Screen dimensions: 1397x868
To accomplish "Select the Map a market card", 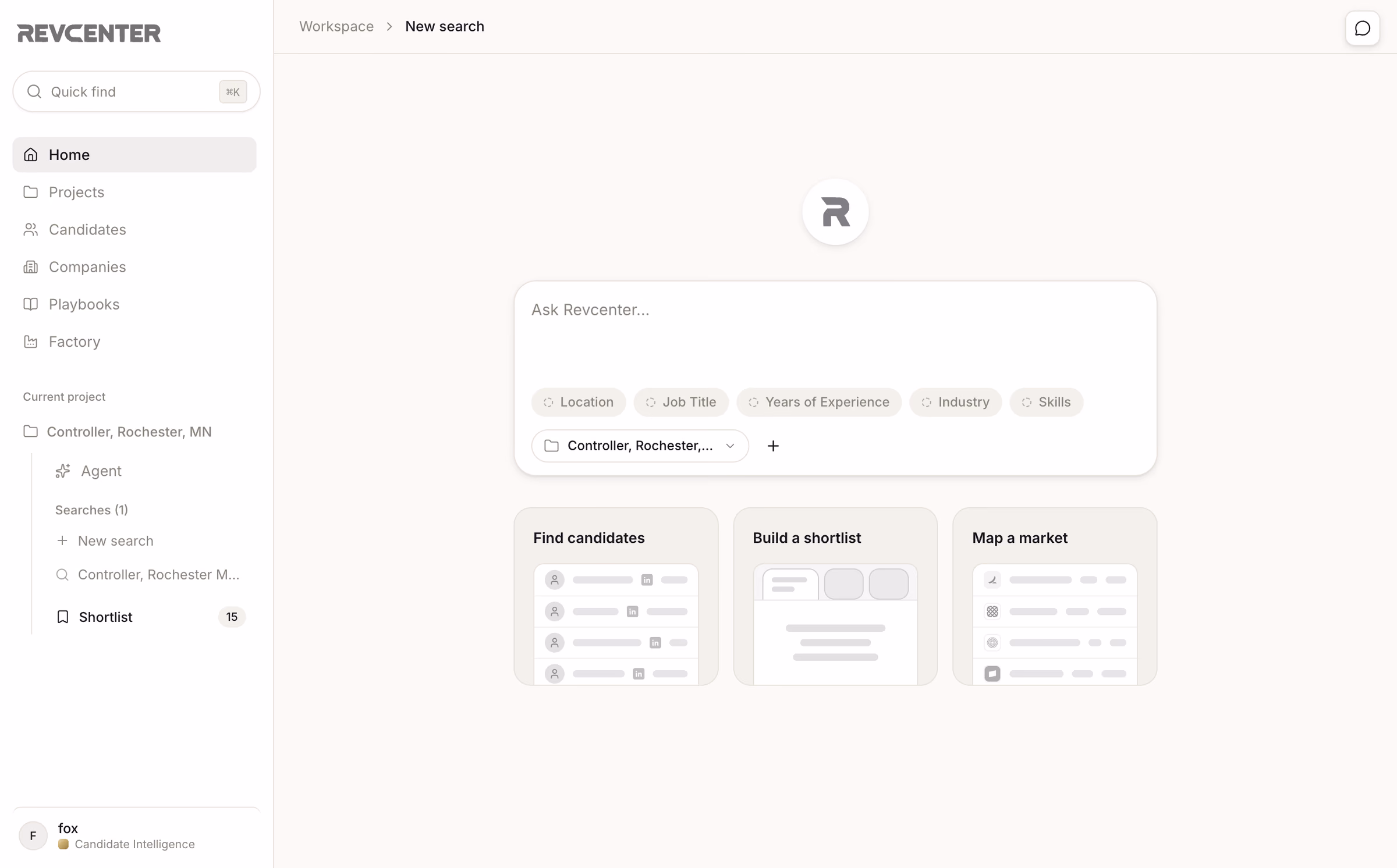I will tap(1055, 596).
